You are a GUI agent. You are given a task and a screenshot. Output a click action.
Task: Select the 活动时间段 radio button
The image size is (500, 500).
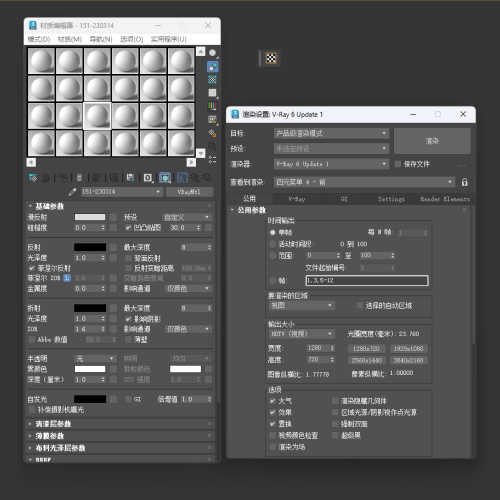tap(273, 244)
